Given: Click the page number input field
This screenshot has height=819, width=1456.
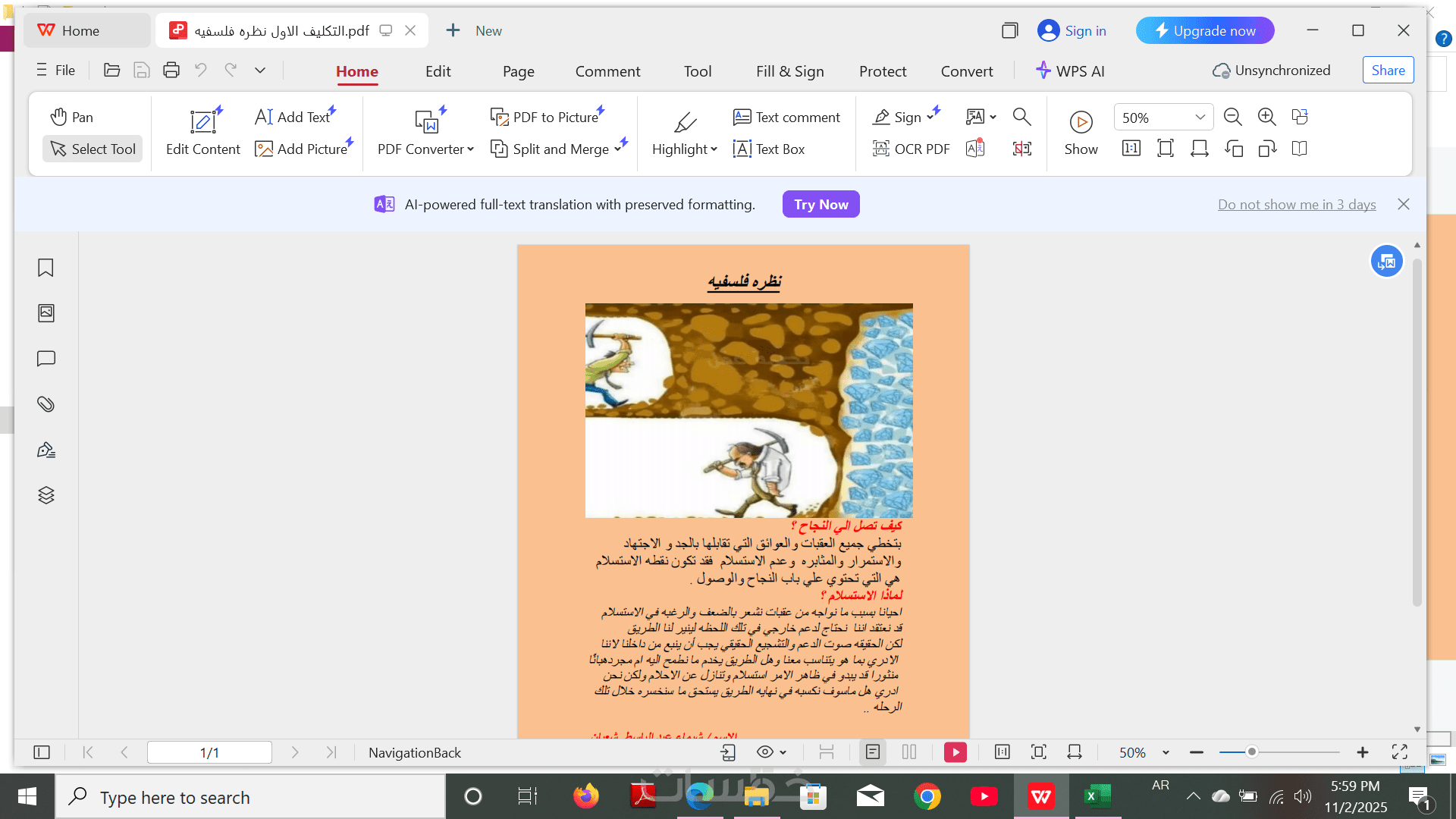Looking at the screenshot, I should pyautogui.click(x=209, y=752).
